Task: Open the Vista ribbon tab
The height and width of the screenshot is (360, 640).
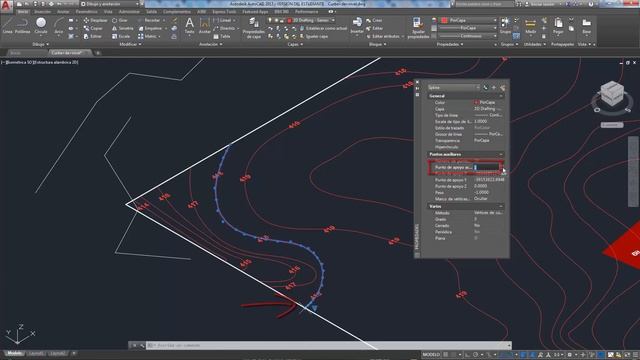Action: click(x=108, y=12)
